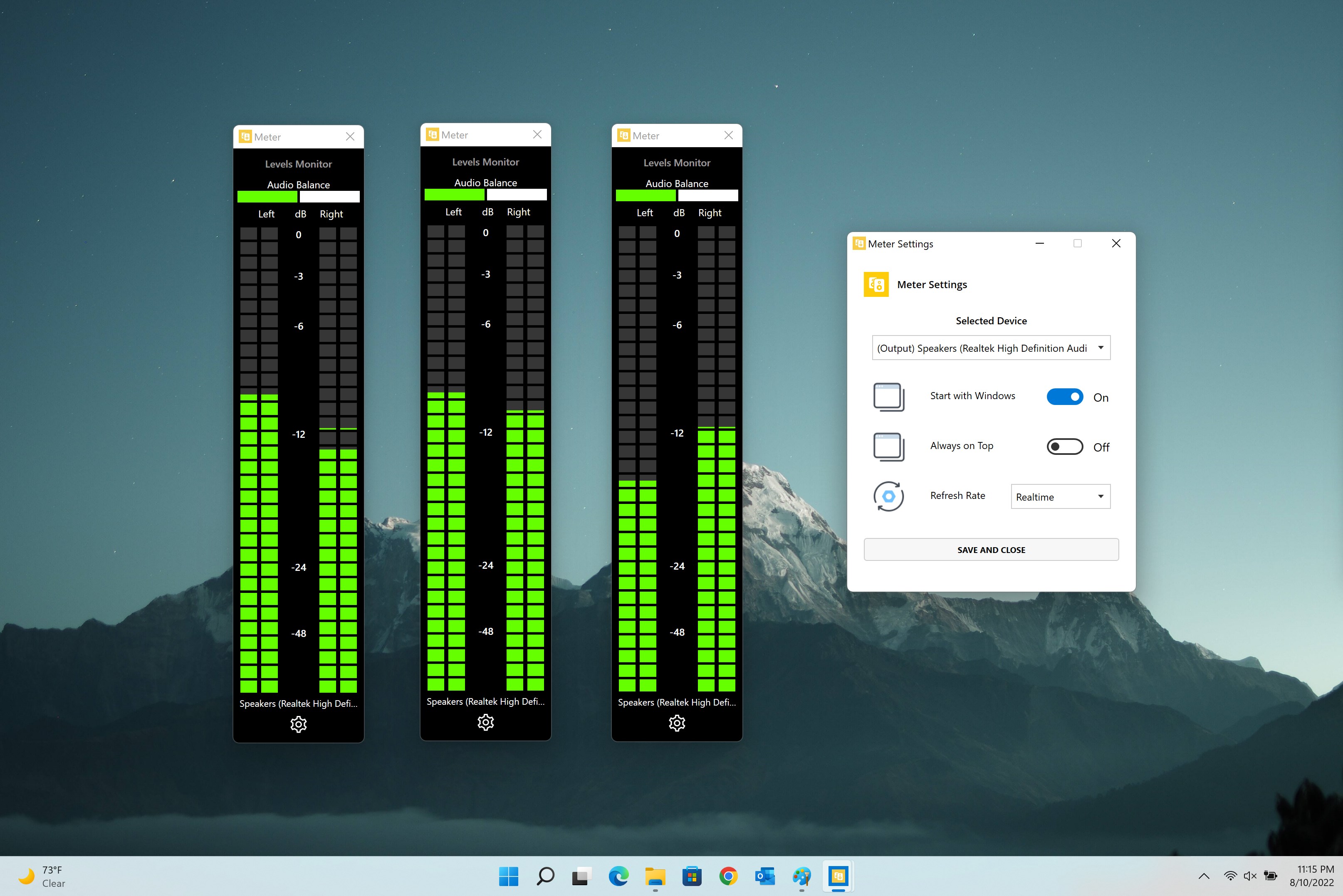Open settings gear in the rightmost Meter window
Screen dimensions: 1343x896
coord(677,723)
